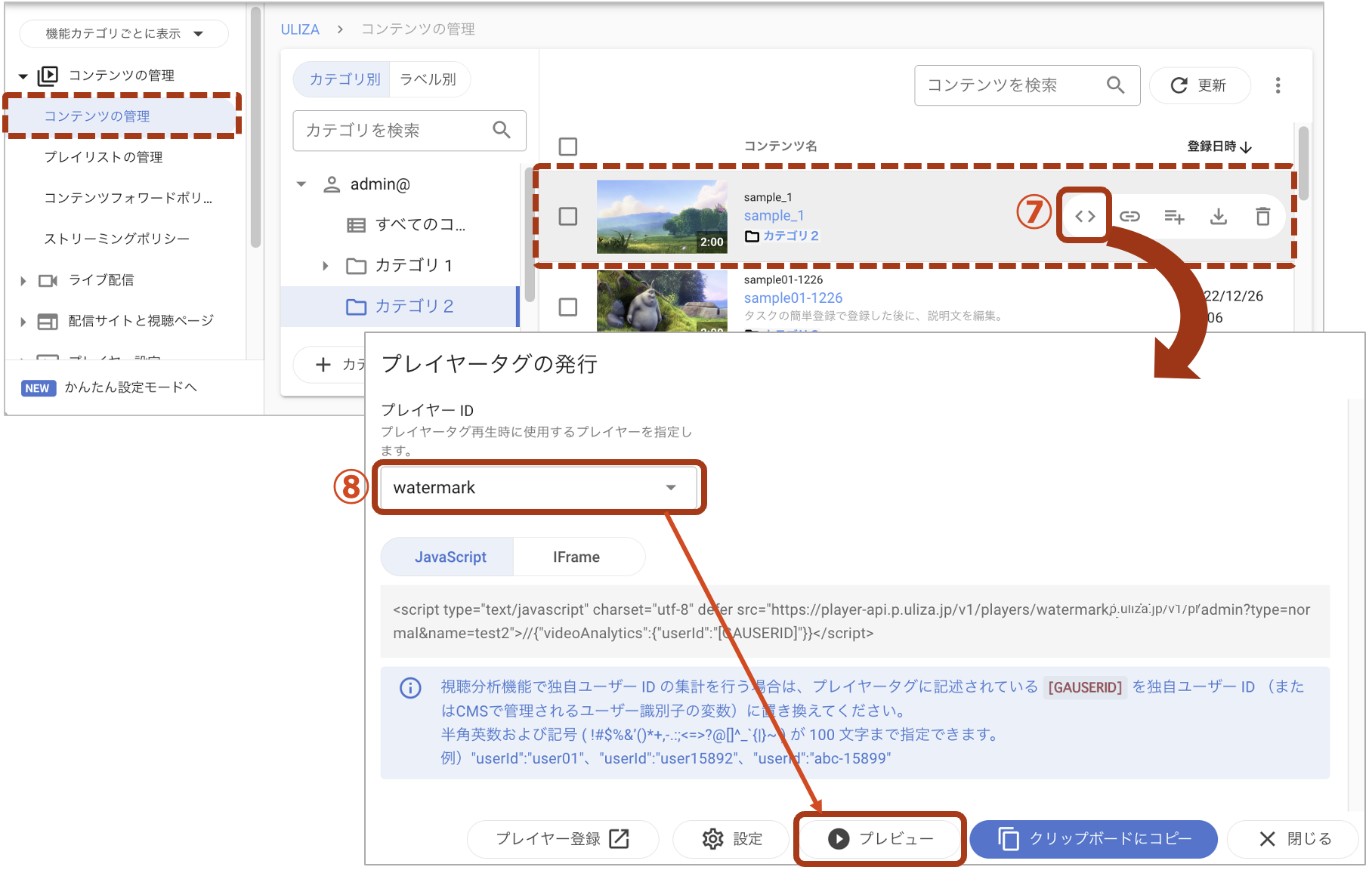Click the コンテンツ名 column header
Viewport: 1372px width, 870px height.
point(780,147)
